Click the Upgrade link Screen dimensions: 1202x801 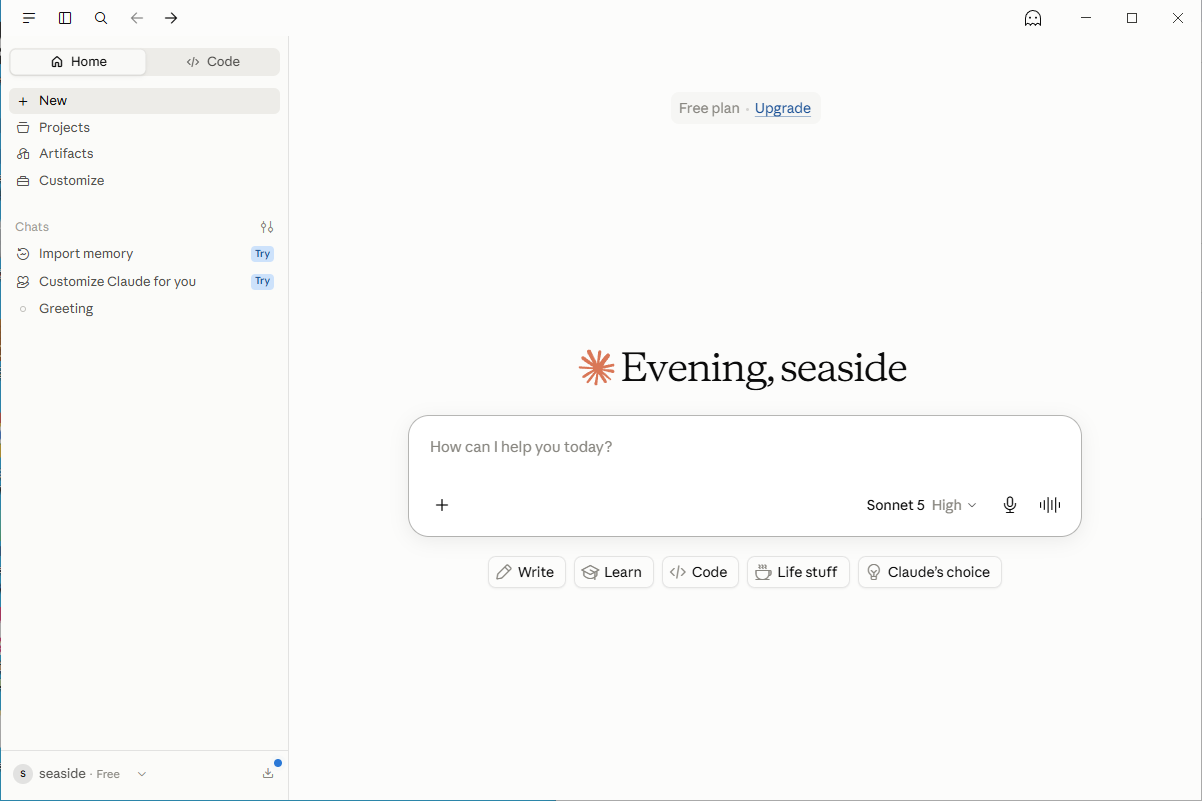point(782,109)
